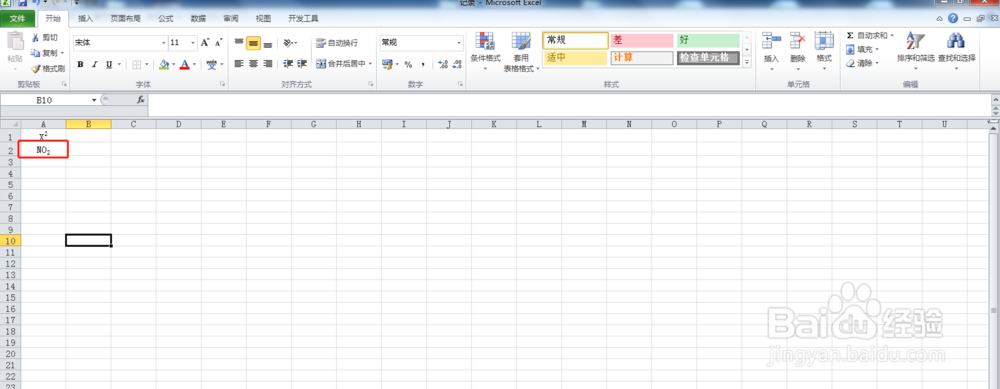Click the phonetic guide (文) icon
1000x389 pixels.
point(211,64)
